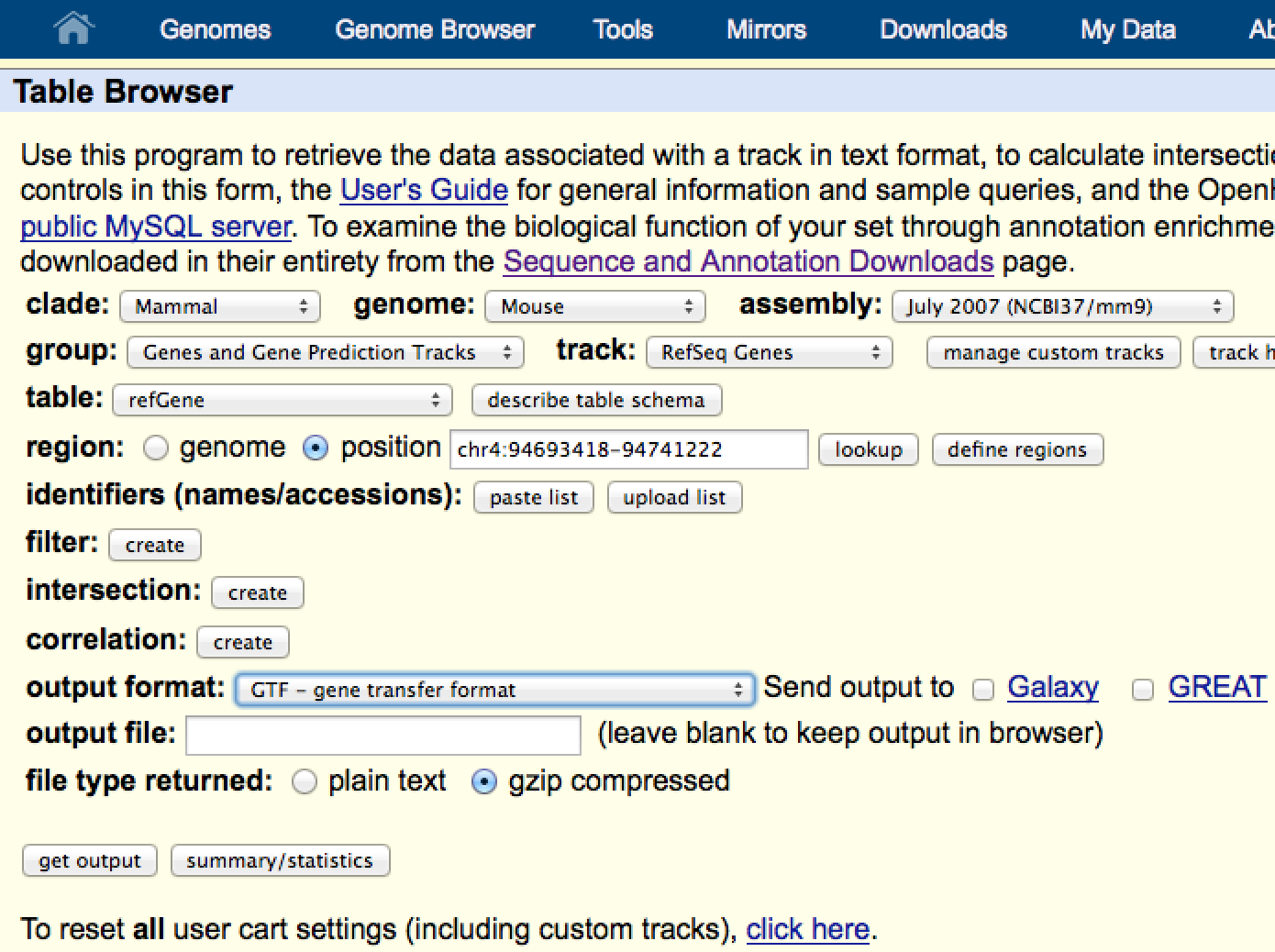
Task: Select the position region radio button
Action: tap(315, 448)
